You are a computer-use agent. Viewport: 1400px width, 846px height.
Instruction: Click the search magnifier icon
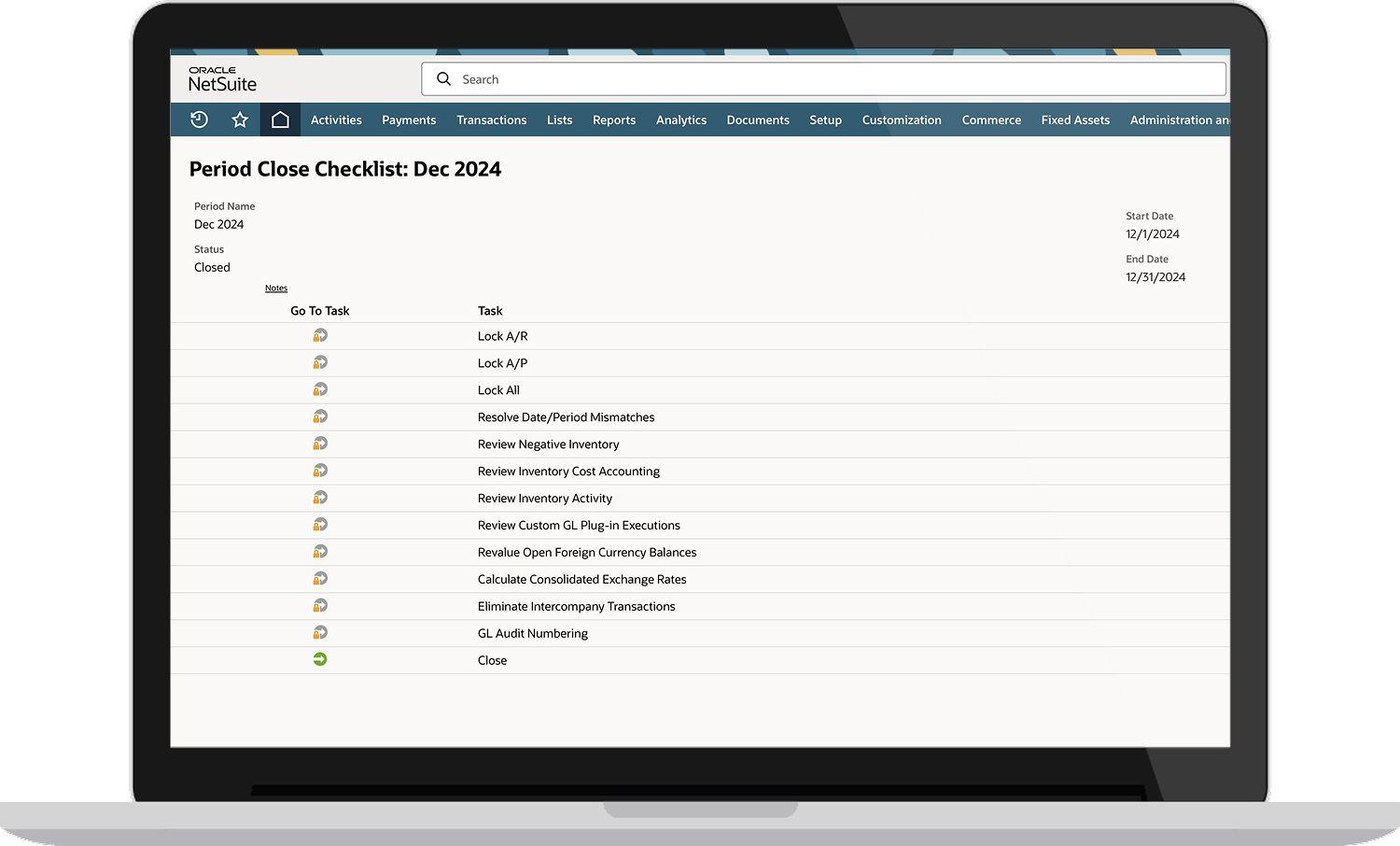tap(444, 79)
